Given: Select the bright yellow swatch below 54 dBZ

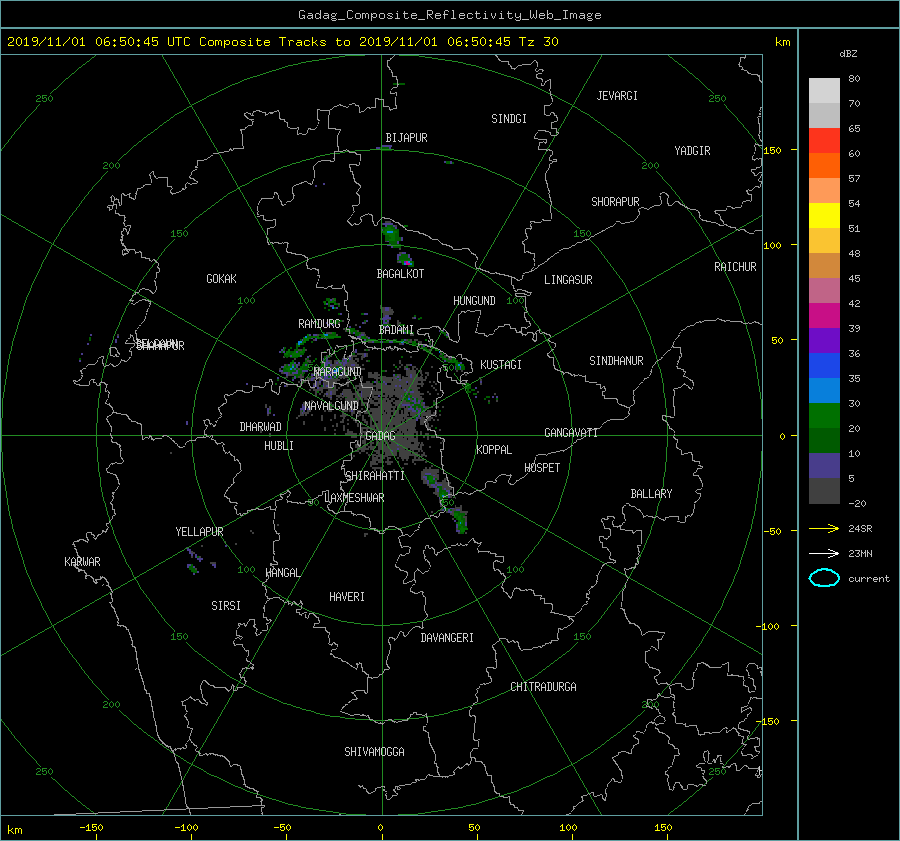Looking at the screenshot, I should 824,216.
